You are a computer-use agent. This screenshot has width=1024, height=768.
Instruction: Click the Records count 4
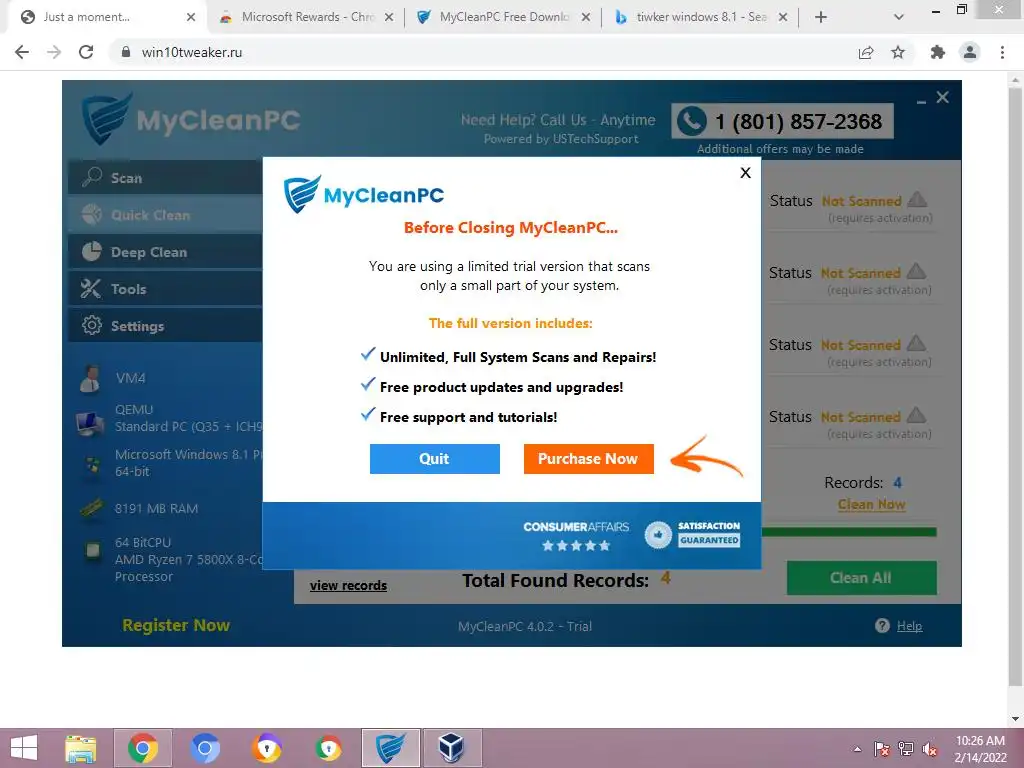(897, 483)
